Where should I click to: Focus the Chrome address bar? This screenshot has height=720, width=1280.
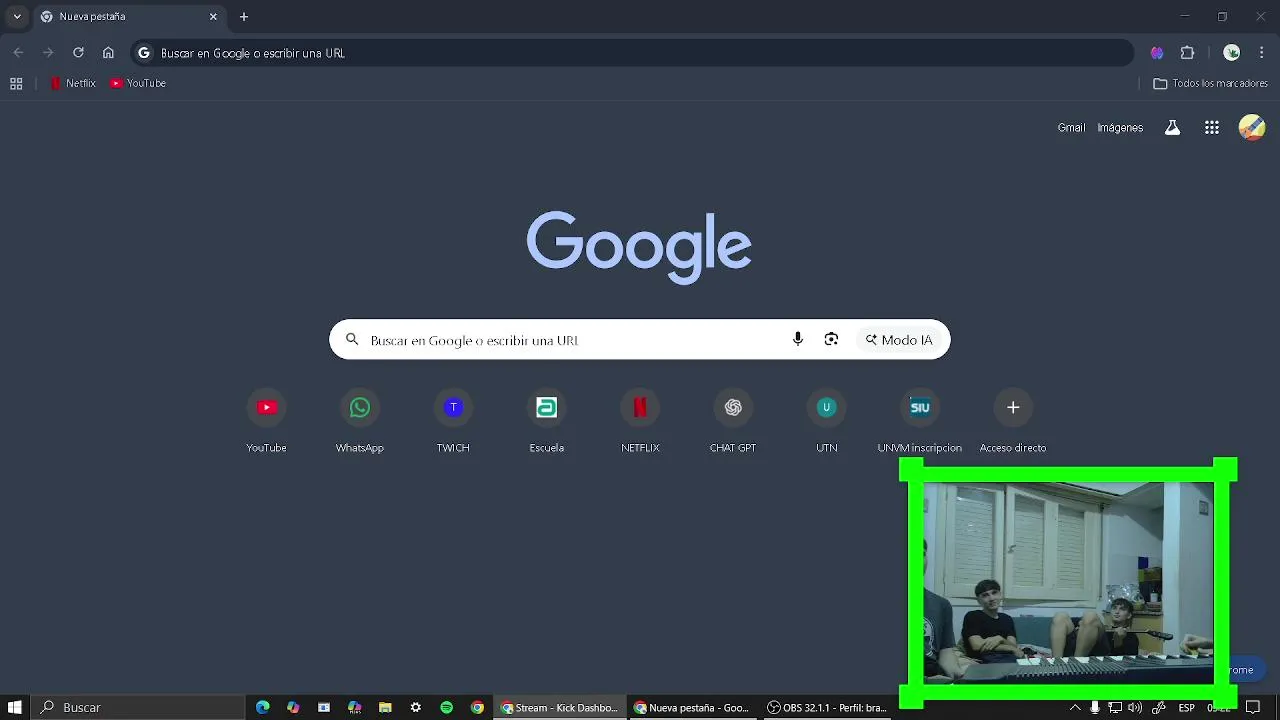point(632,53)
